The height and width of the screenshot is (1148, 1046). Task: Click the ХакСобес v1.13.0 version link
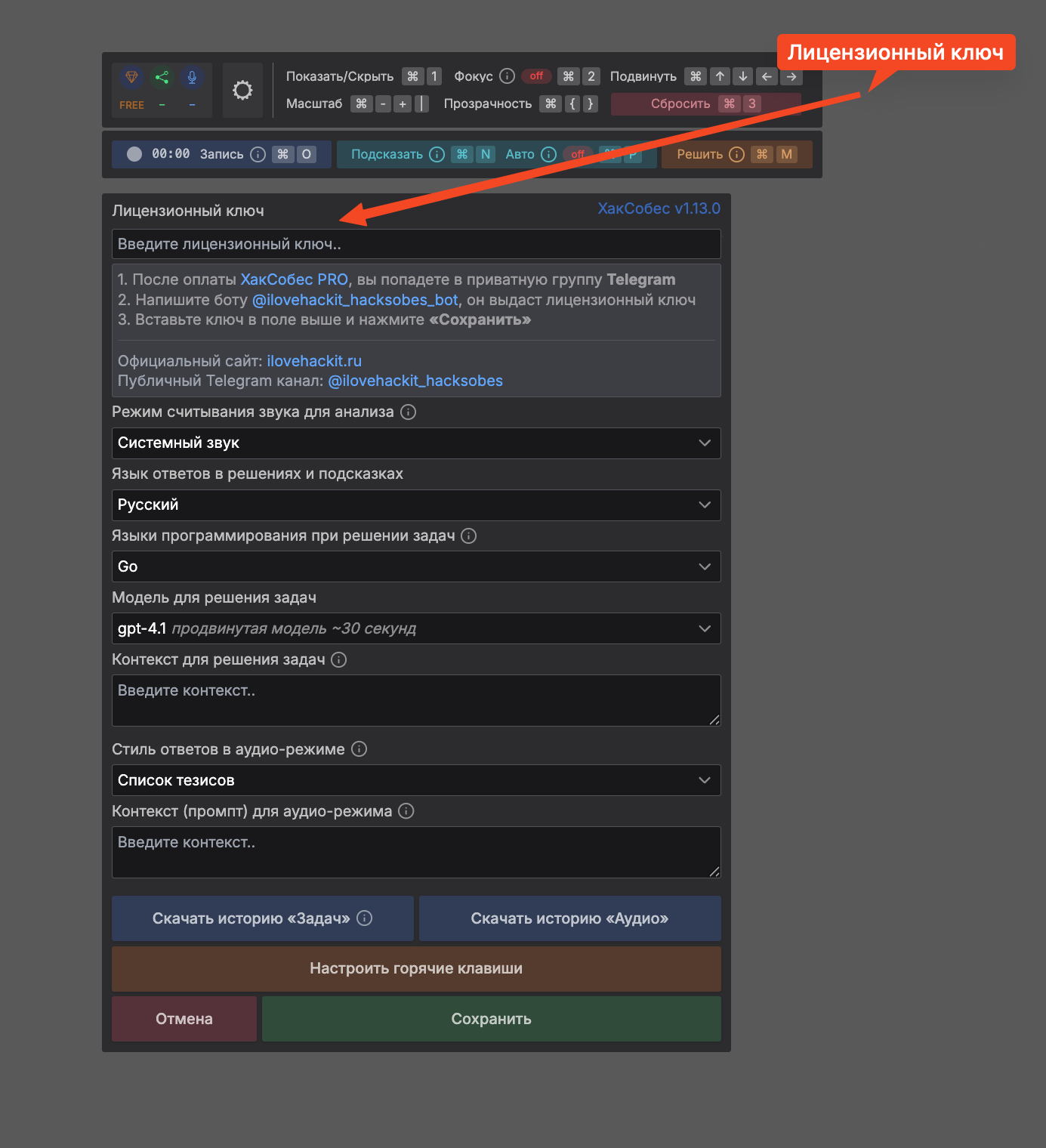659,208
